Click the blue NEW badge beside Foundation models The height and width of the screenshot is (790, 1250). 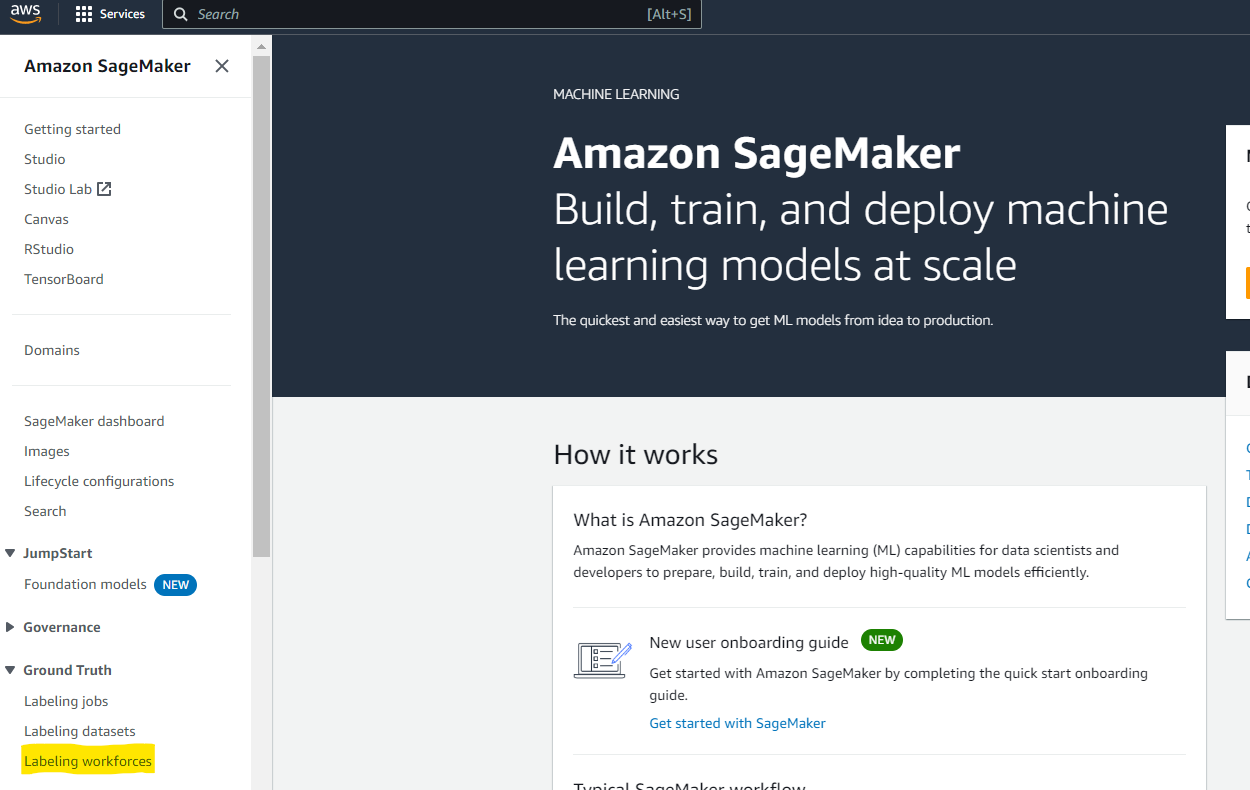[x=175, y=585]
